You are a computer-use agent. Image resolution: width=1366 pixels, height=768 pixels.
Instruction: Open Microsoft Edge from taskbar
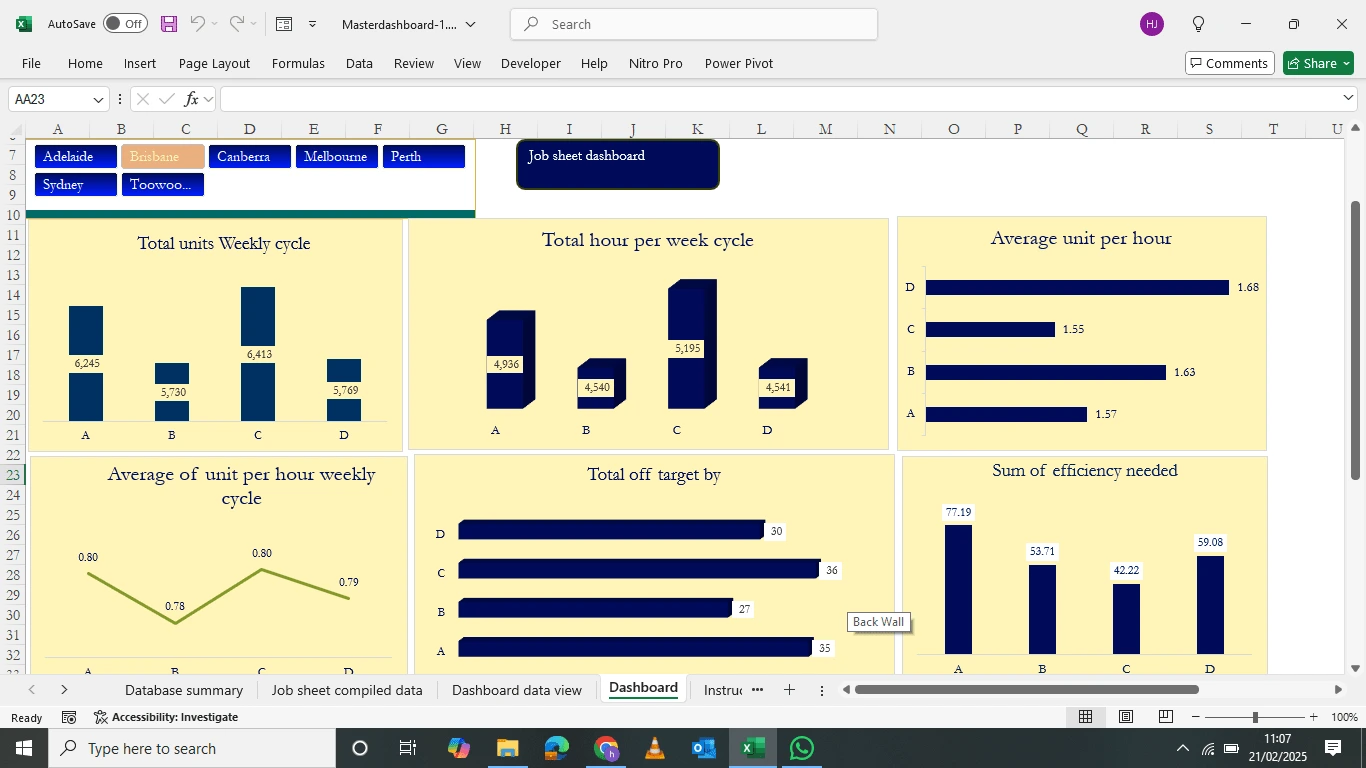coord(557,748)
